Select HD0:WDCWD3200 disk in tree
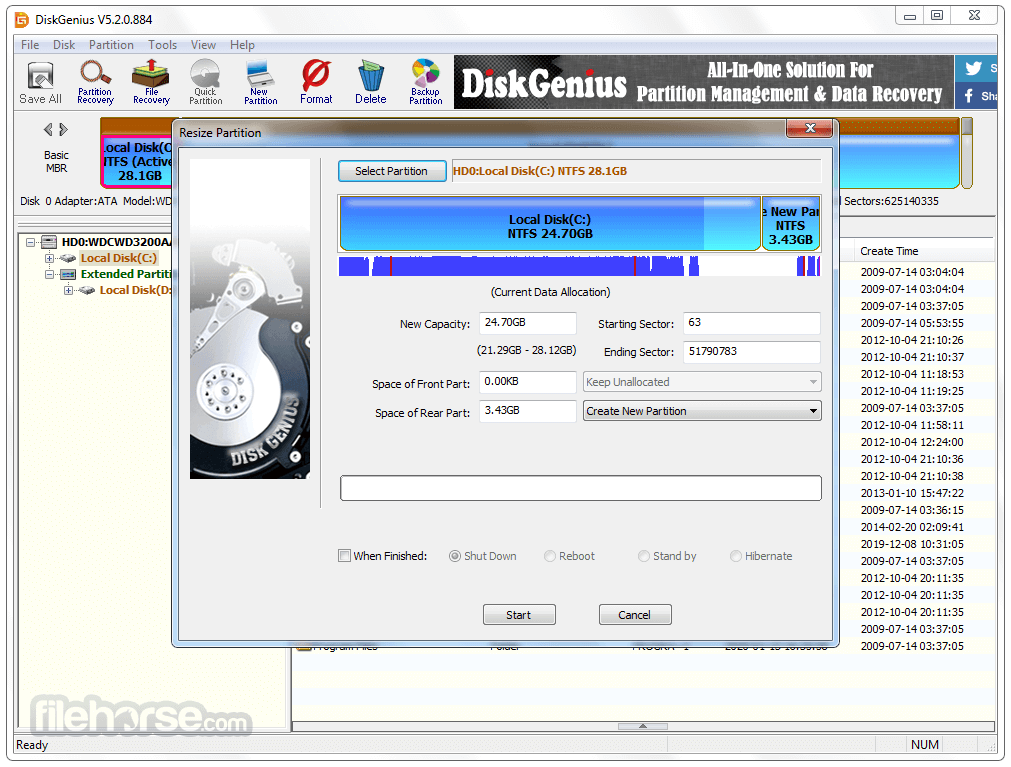This screenshot has height=767, width=1011. coord(116,242)
